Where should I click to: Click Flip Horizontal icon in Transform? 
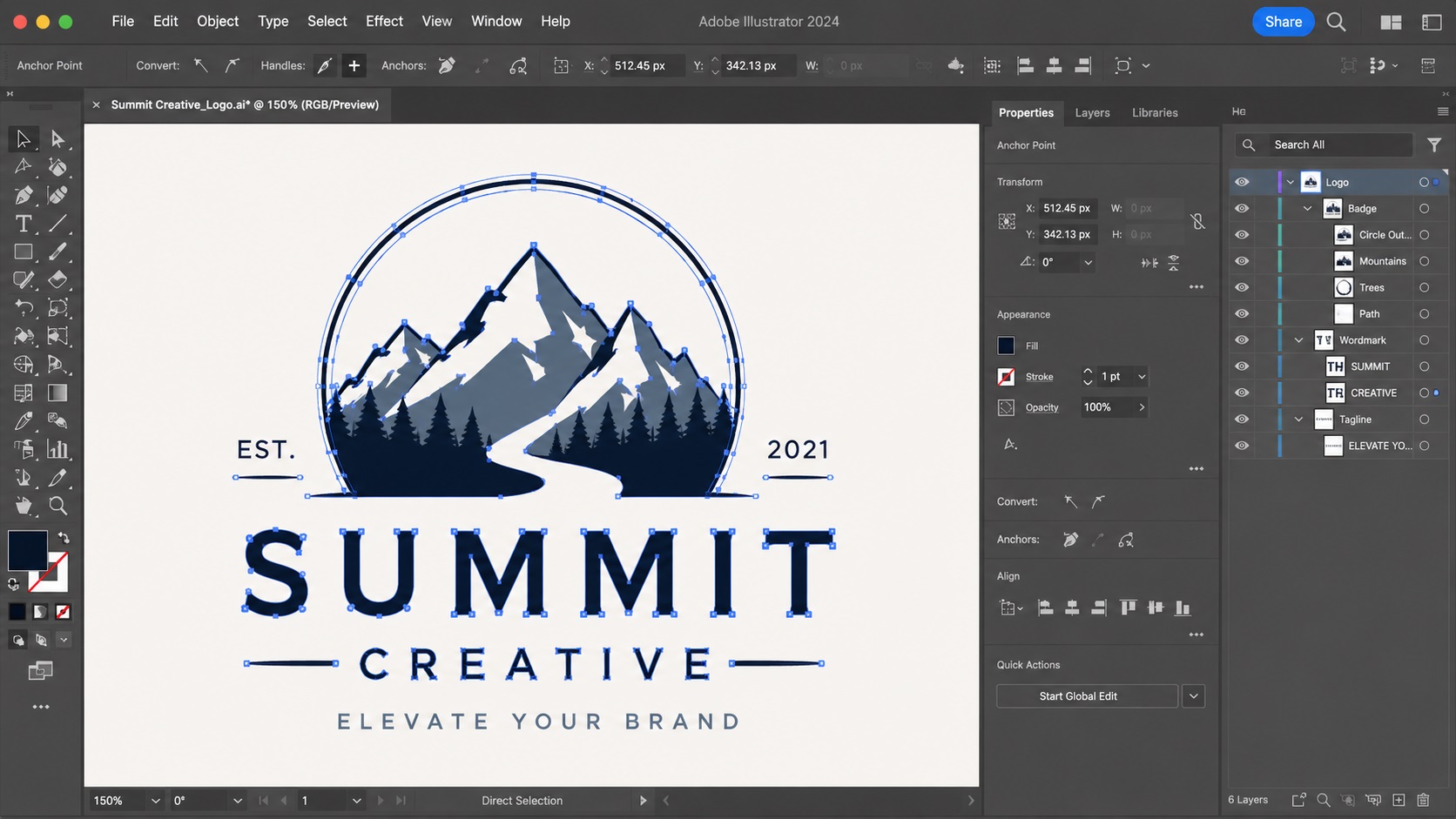coord(1149,262)
